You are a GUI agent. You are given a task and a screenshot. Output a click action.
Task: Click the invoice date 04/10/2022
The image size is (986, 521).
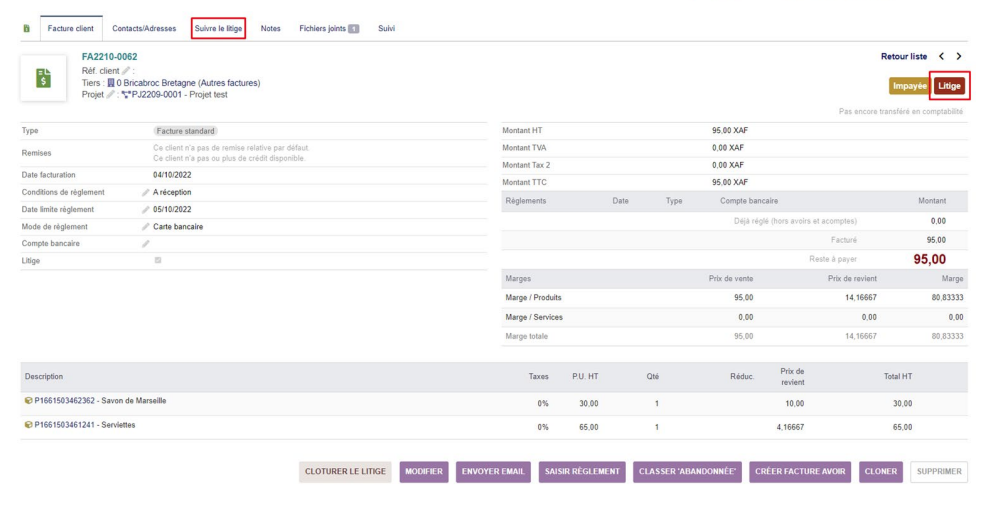tap(172, 175)
